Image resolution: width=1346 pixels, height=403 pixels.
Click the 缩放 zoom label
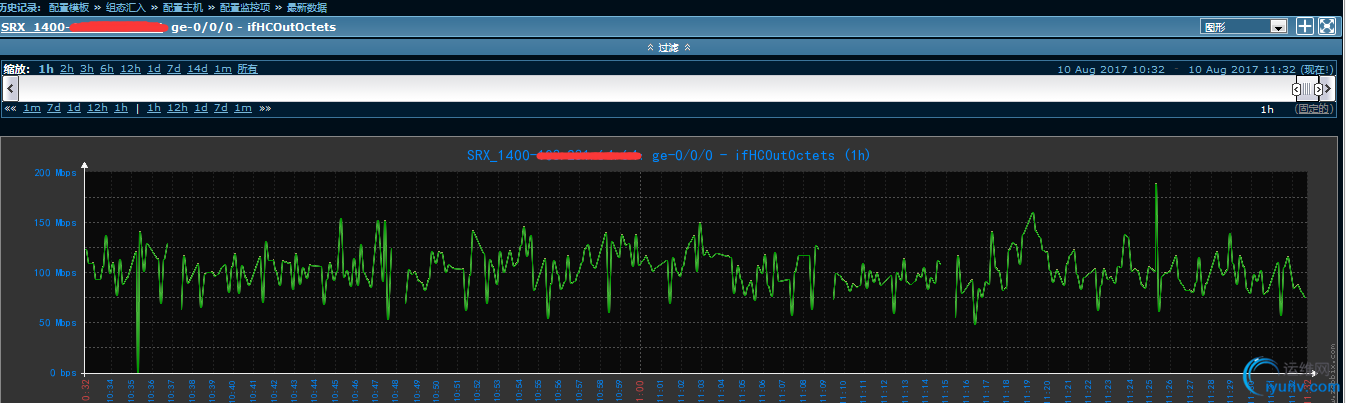(16, 69)
